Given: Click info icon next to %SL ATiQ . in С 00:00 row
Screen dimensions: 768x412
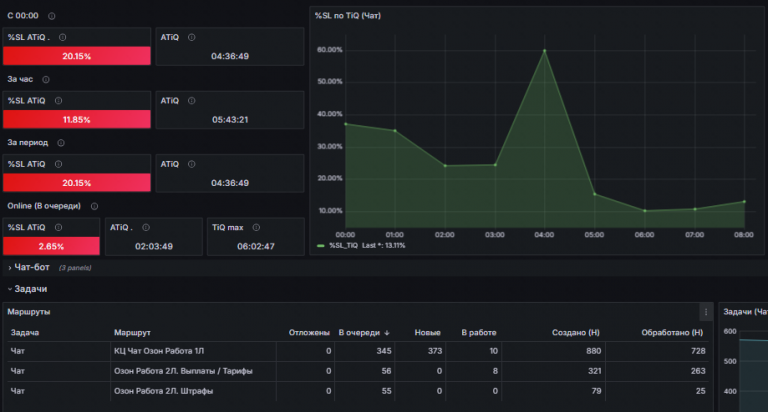Looking at the screenshot, I should coord(63,37).
